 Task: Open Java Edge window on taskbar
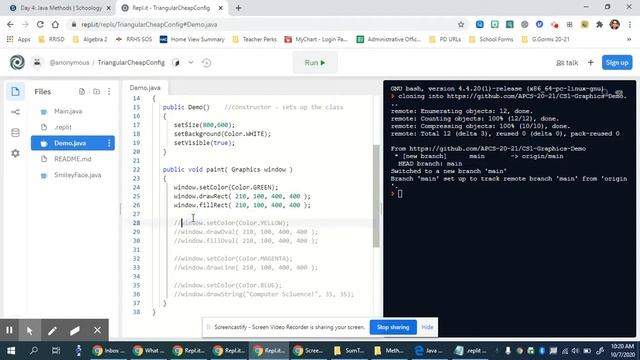(x=427, y=351)
